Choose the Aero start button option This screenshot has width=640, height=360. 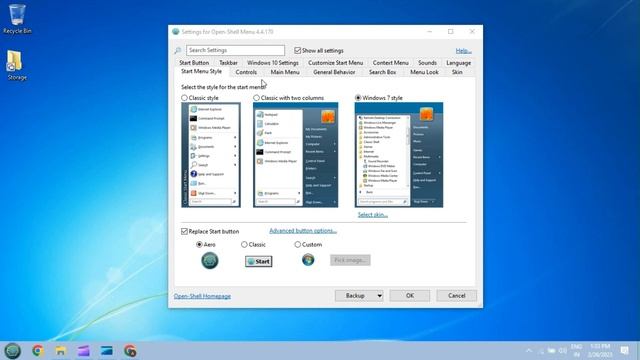[x=199, y=244]
